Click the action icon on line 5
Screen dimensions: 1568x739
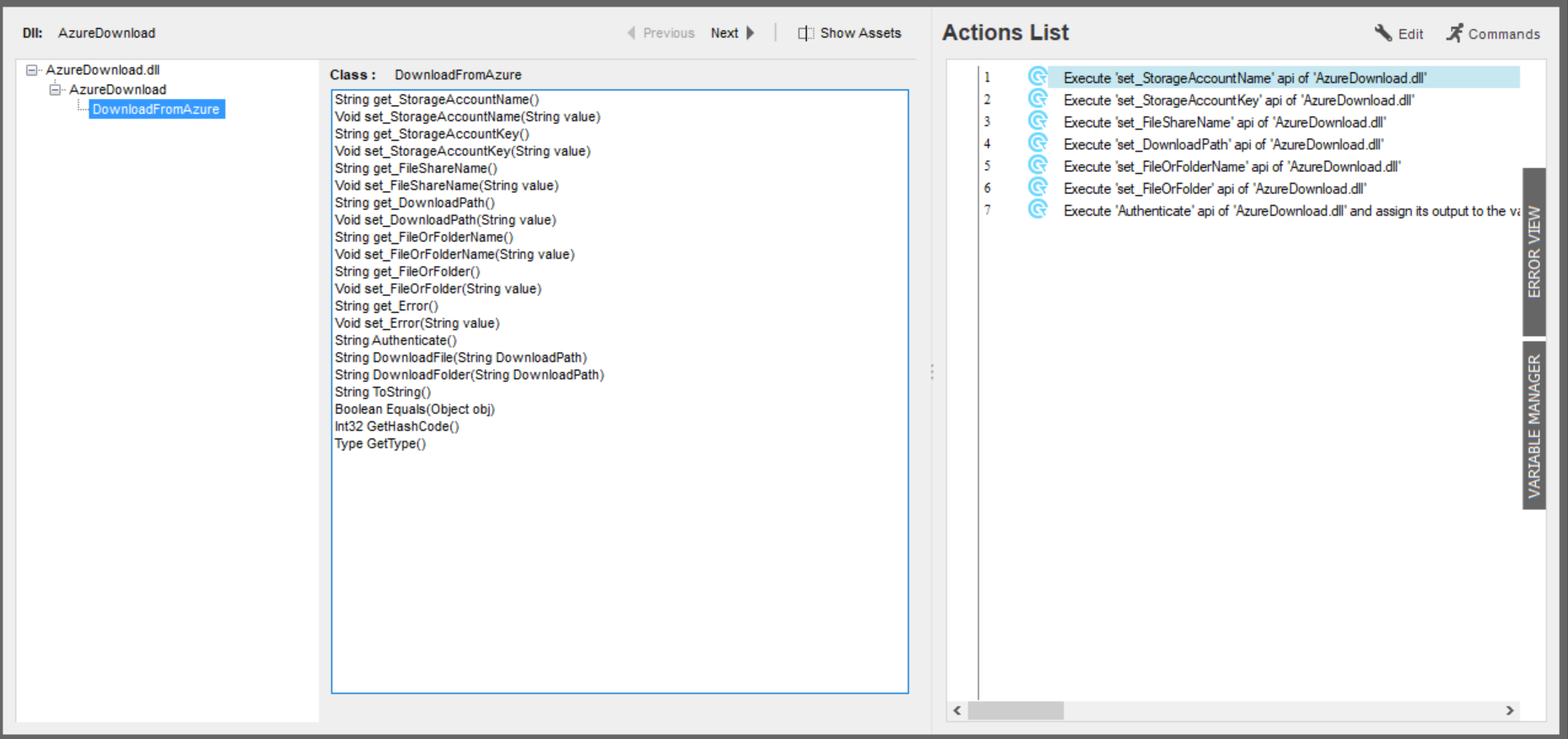(1038, 165)
